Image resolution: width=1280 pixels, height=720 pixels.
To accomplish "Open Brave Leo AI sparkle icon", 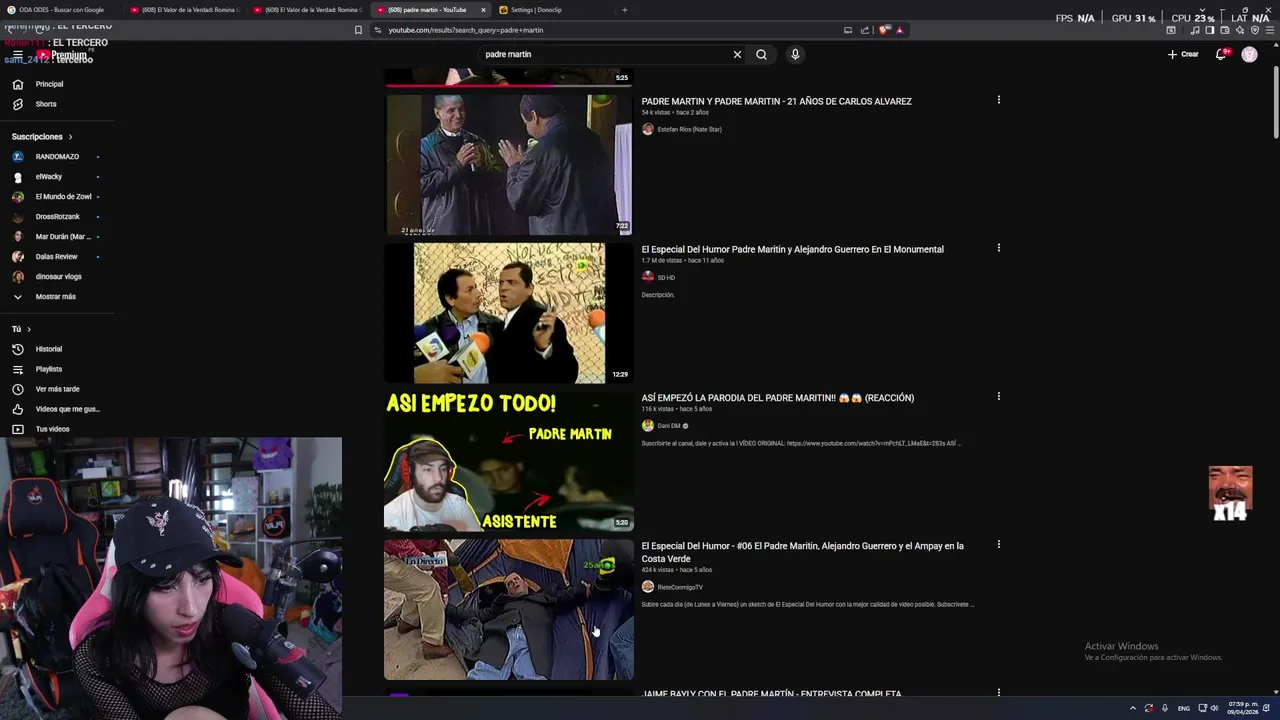I will click(x=1240, y=30).
